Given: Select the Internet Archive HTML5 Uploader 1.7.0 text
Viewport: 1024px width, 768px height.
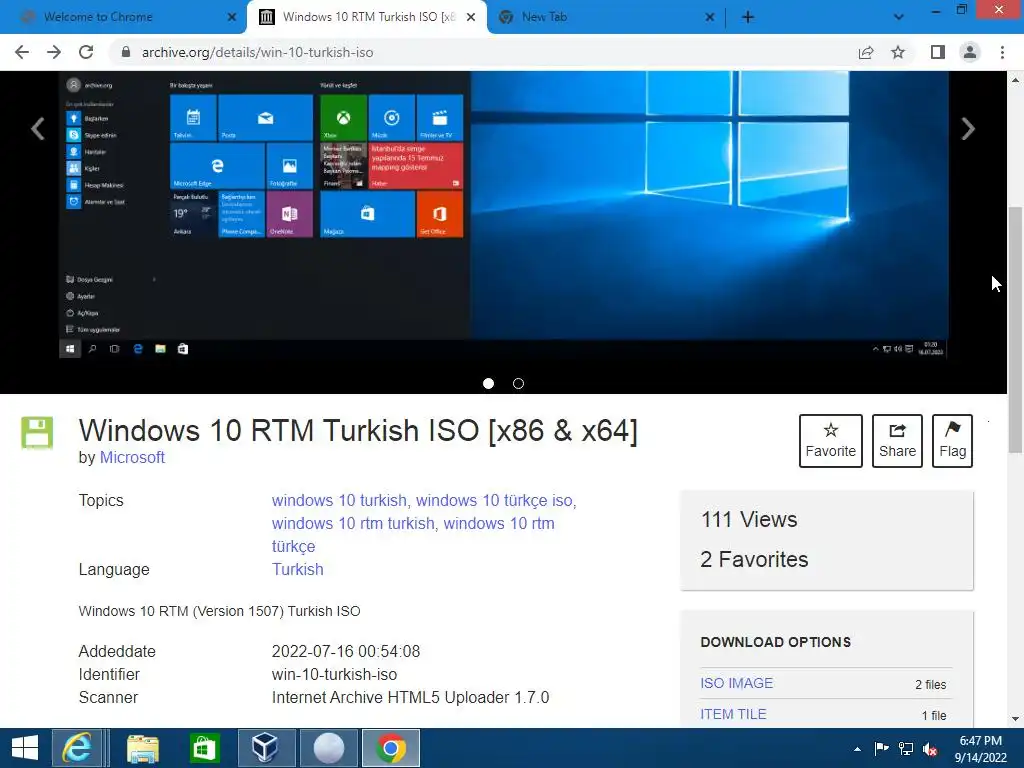Looking at the screenshot, I should click(x=411, y=697).
